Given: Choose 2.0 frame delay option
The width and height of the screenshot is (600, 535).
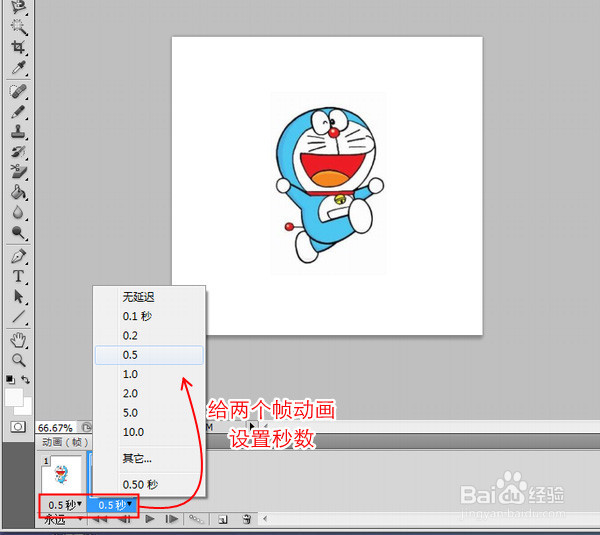Looking at the screenshot, I should pyautogui.click(x=149, y=393).
